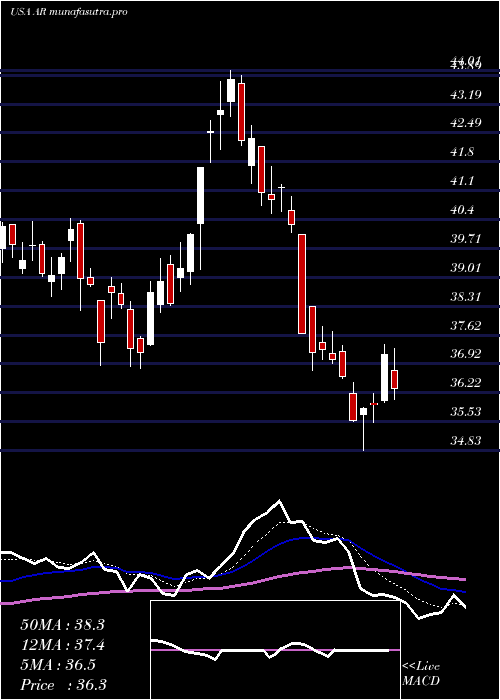Click the 41.1 price axis label

pyautogui.click(x=462, y=181)
